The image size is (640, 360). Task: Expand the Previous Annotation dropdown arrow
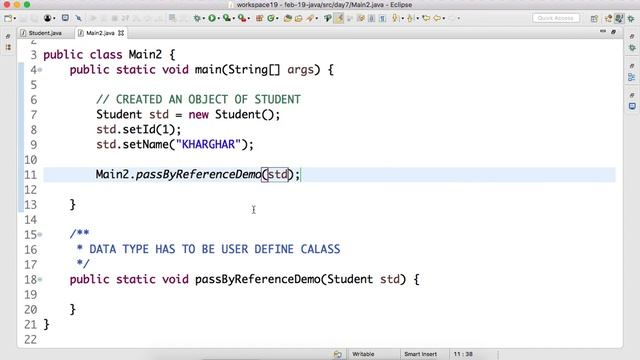[418, 18]
